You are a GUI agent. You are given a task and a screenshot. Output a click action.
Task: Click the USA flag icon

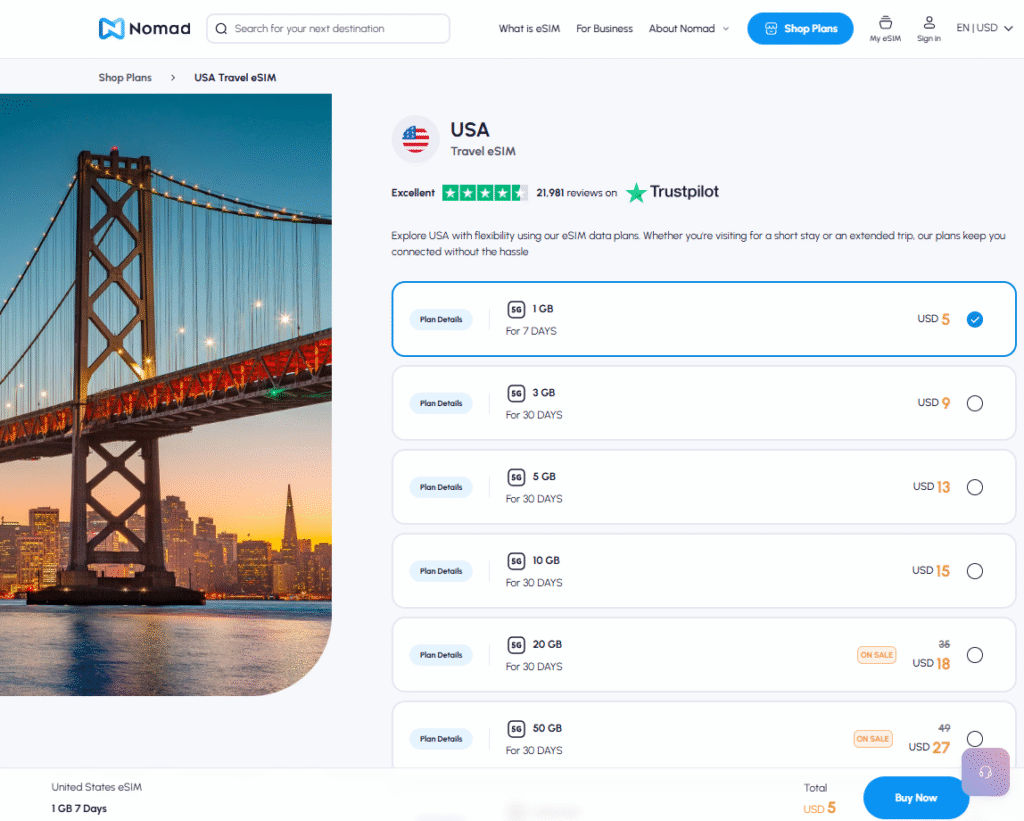(x=415, y=139)
